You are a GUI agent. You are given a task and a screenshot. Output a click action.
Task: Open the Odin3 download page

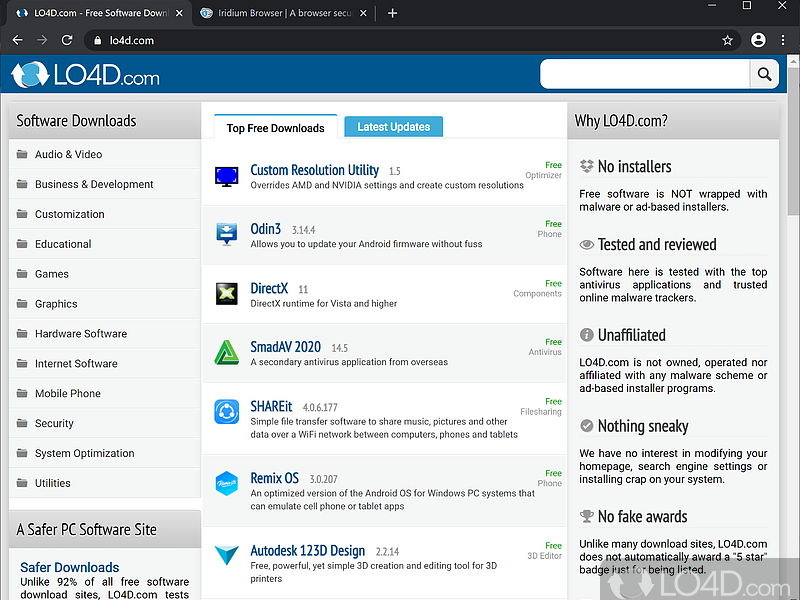(265, 229)
